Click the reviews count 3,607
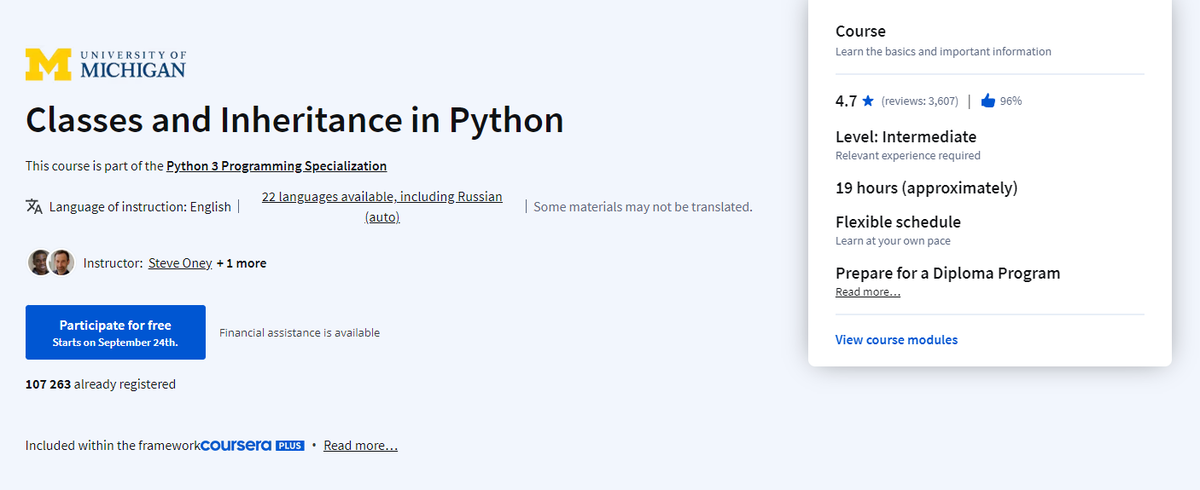Viewport: 1200px width, 490px height. [920, 101]
